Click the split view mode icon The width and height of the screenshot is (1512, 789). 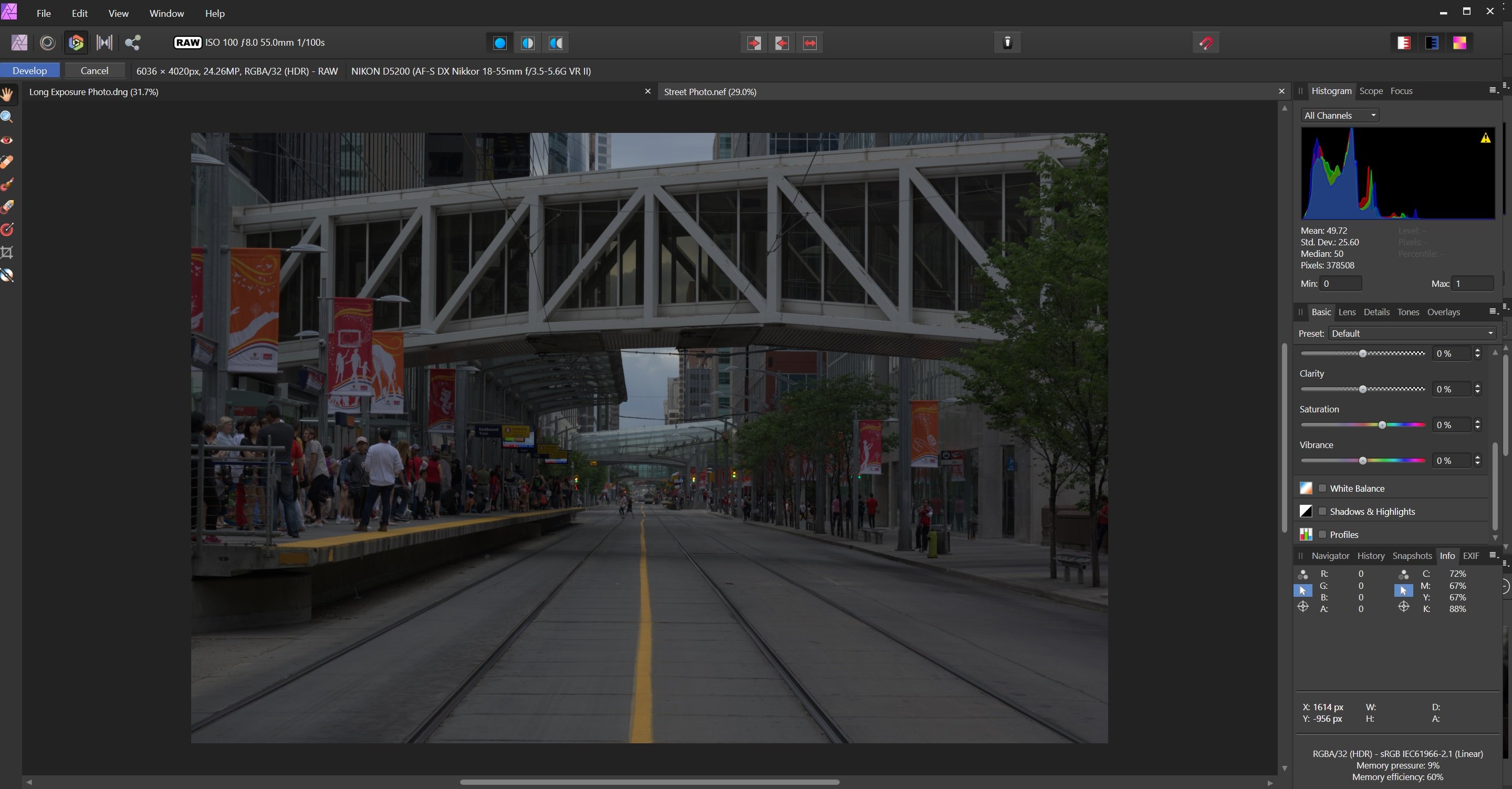528,43
